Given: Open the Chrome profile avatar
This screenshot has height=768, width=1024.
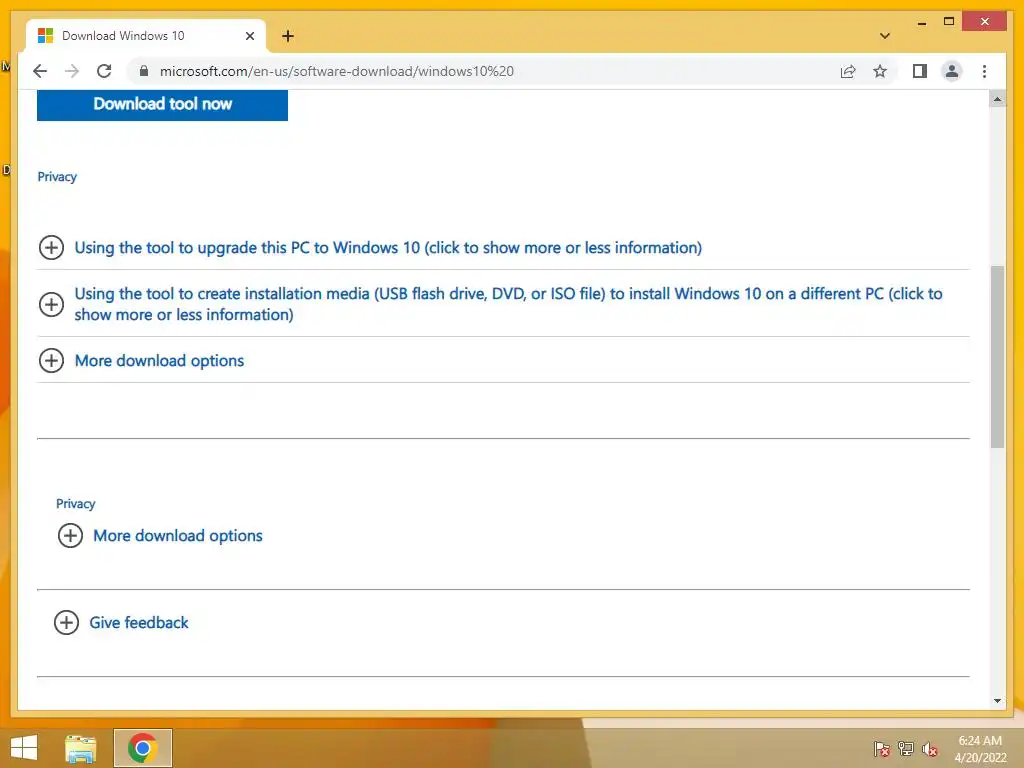Looking at the screenshot, I should (952, 71).
